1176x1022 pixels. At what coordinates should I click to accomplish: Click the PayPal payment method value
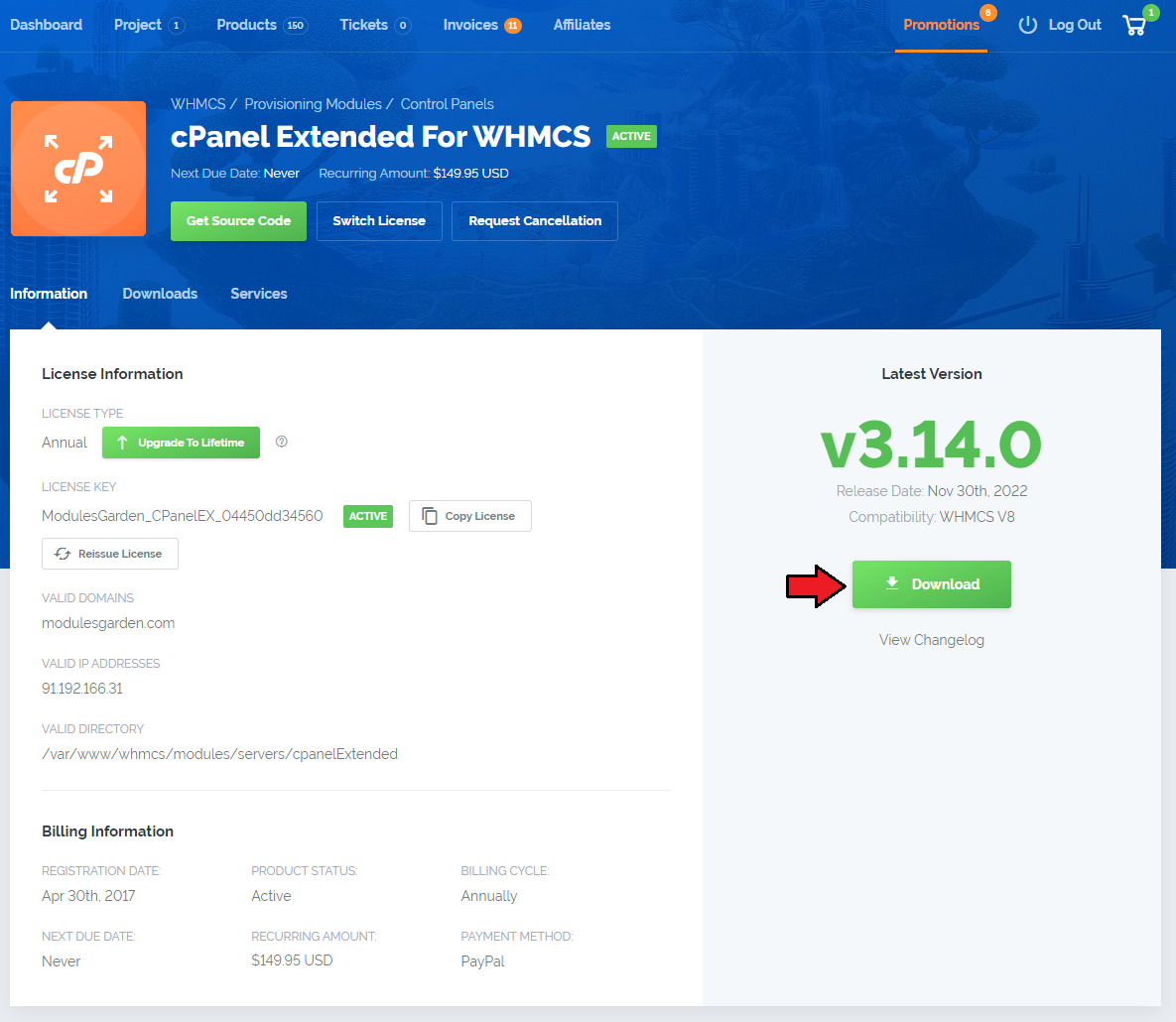point(483,961)
